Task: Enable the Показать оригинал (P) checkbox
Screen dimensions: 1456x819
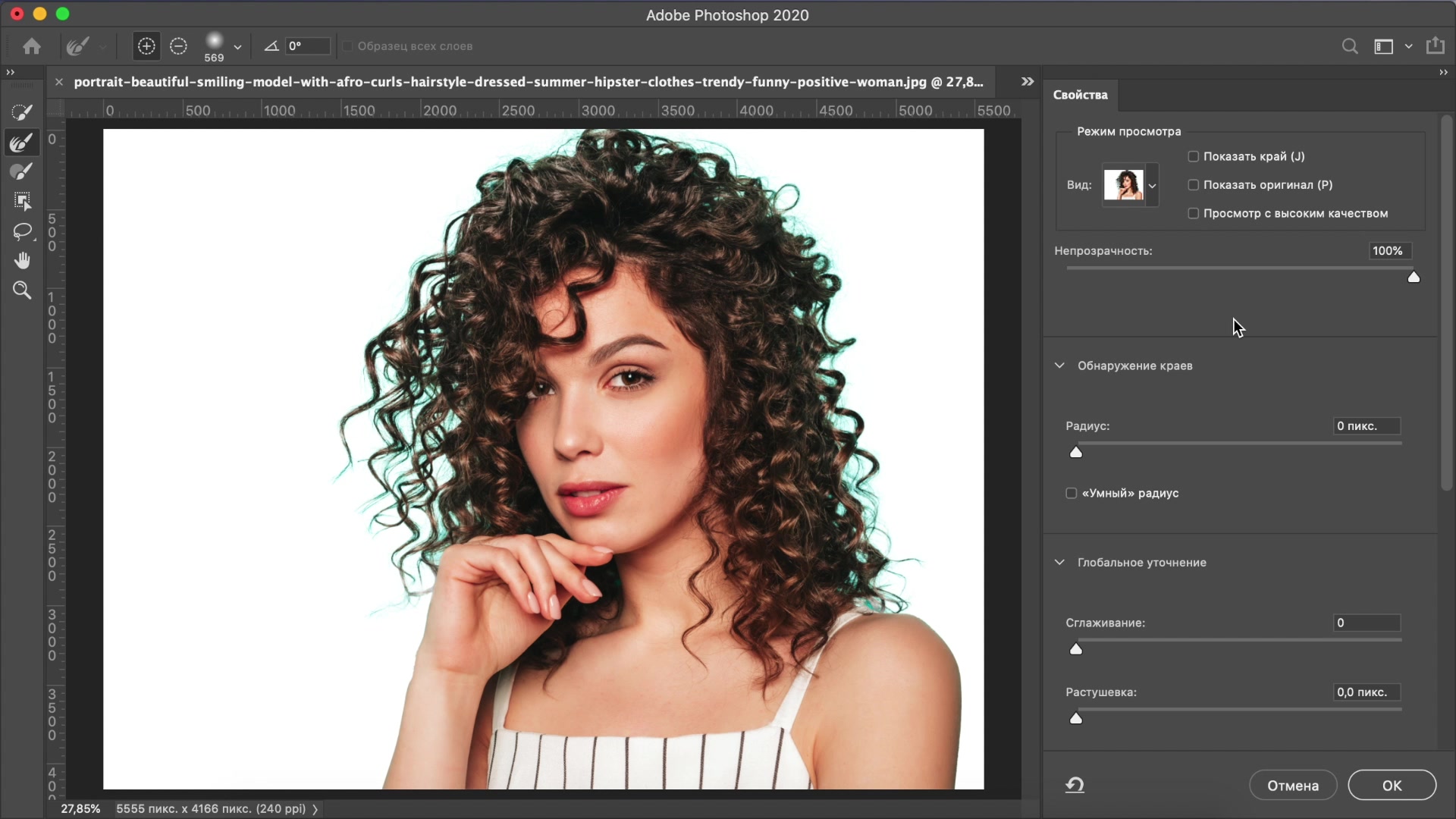Action: 1194,185
